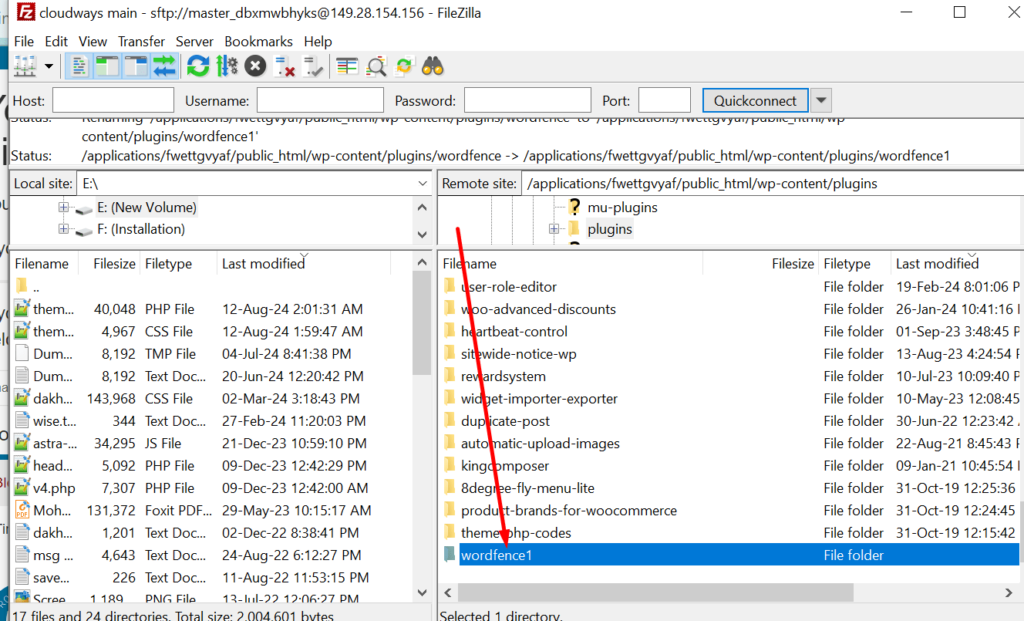Open the Site Manager dropdown arrow
This screenshot has height=621, width=1024.
(x=48, y=67)
